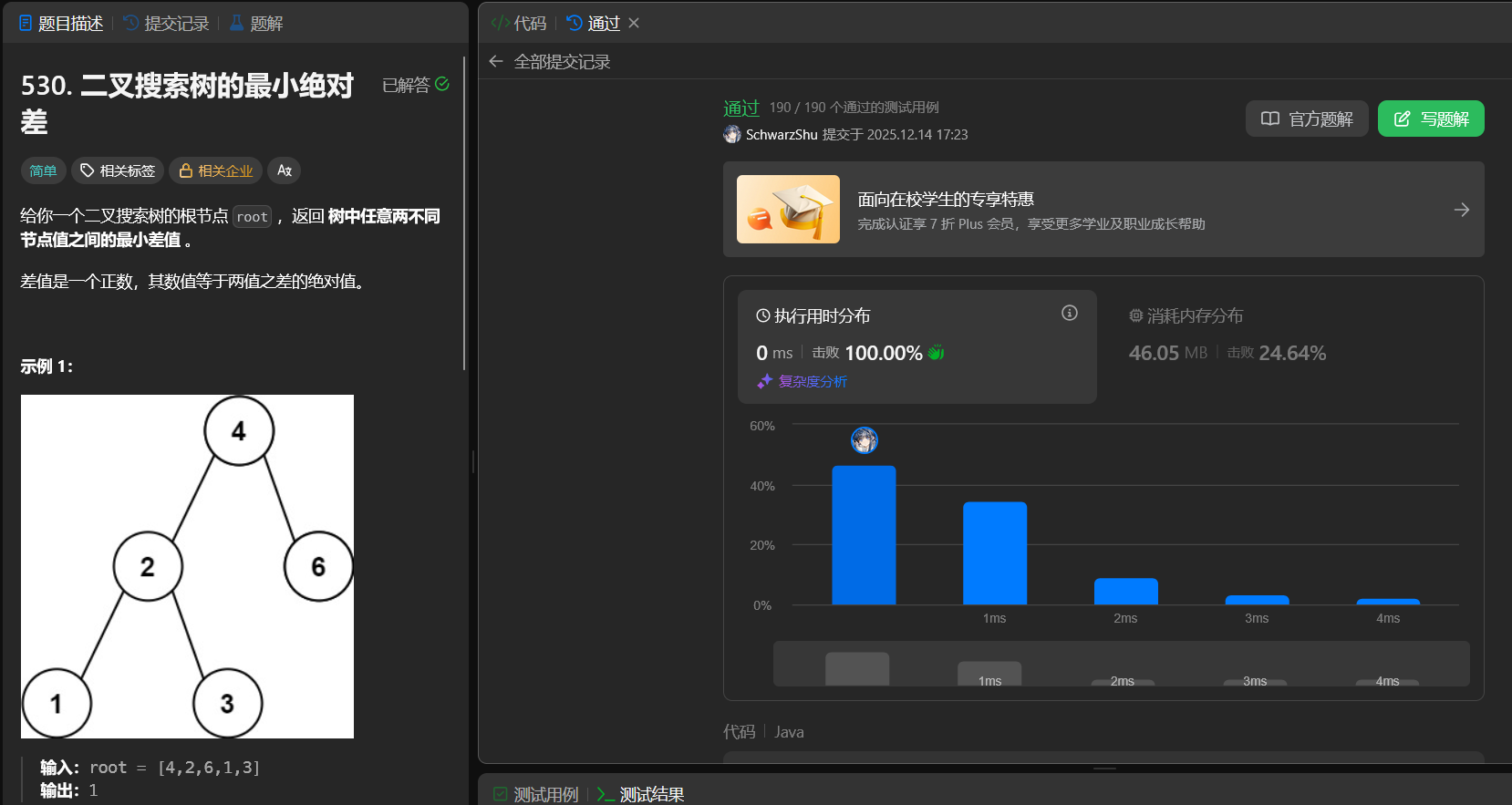Open the student offer banner arrow
The height and width of the screenshot is (805, 1512).
point(1461,210)
